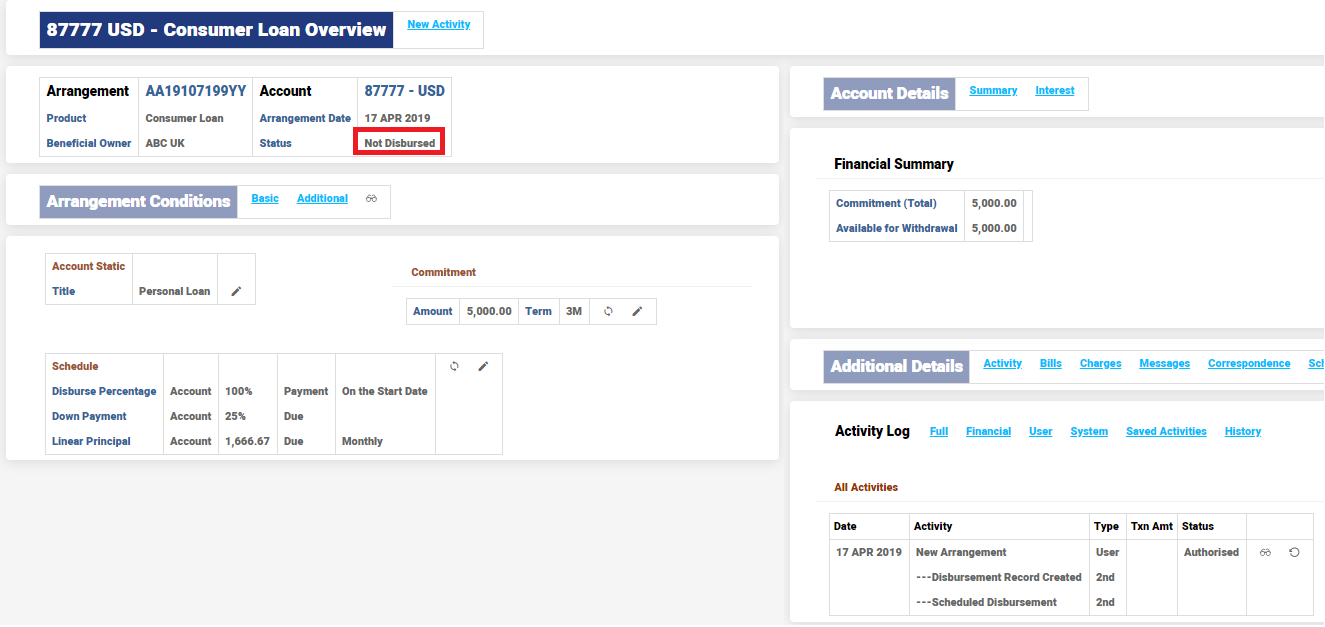The width and height of the screenshot is (1325, 627).
Task: Open History in the activity log
Action: click(x=1243, y=431)
